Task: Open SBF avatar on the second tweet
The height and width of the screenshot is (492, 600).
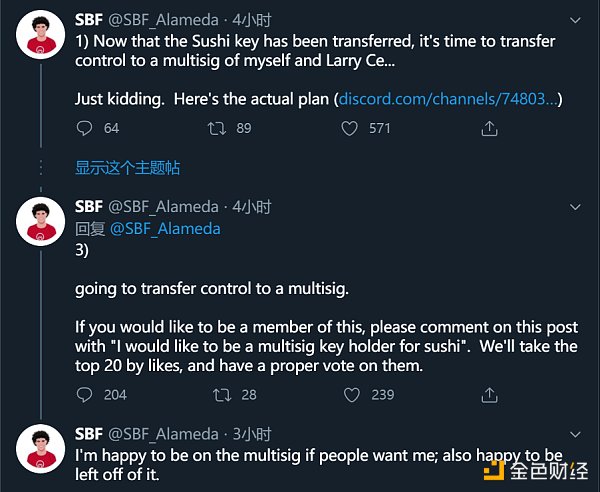Action: (41, 226)
